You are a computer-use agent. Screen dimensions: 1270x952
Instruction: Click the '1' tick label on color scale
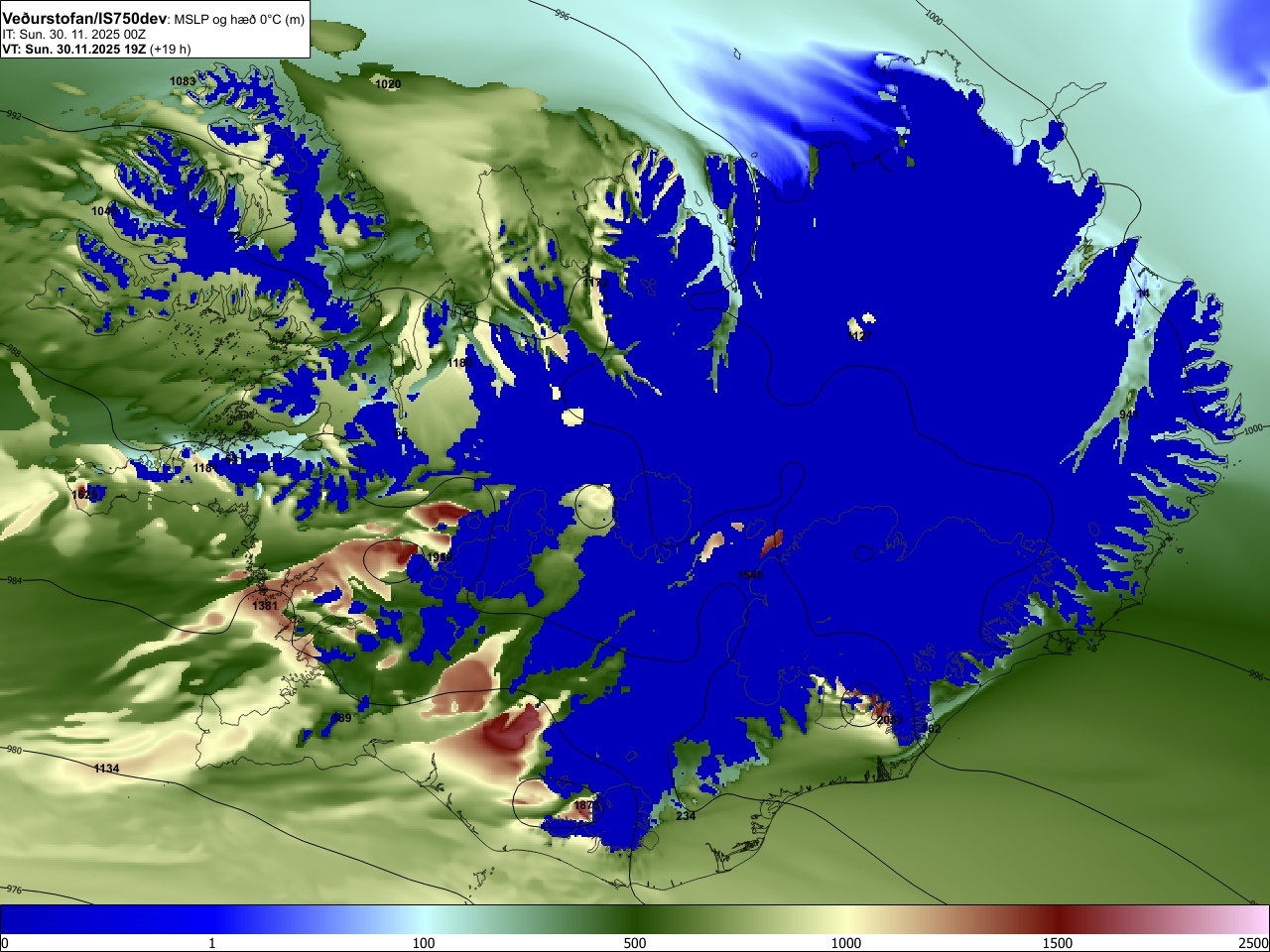[211, 943]
